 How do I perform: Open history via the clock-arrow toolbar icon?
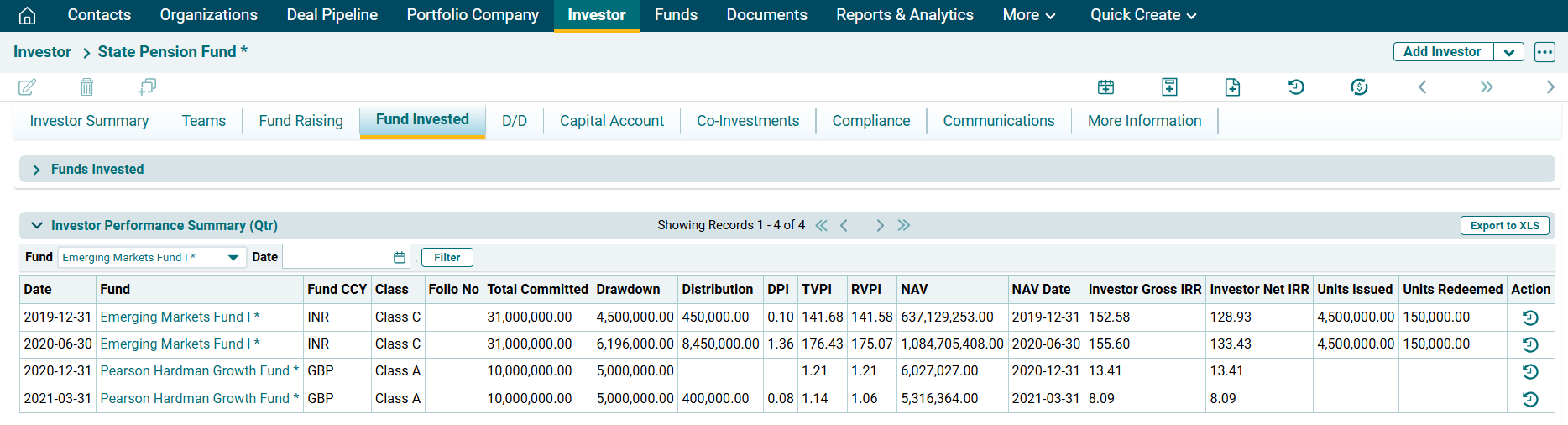pyautogui.click(x=1296, y=87)
